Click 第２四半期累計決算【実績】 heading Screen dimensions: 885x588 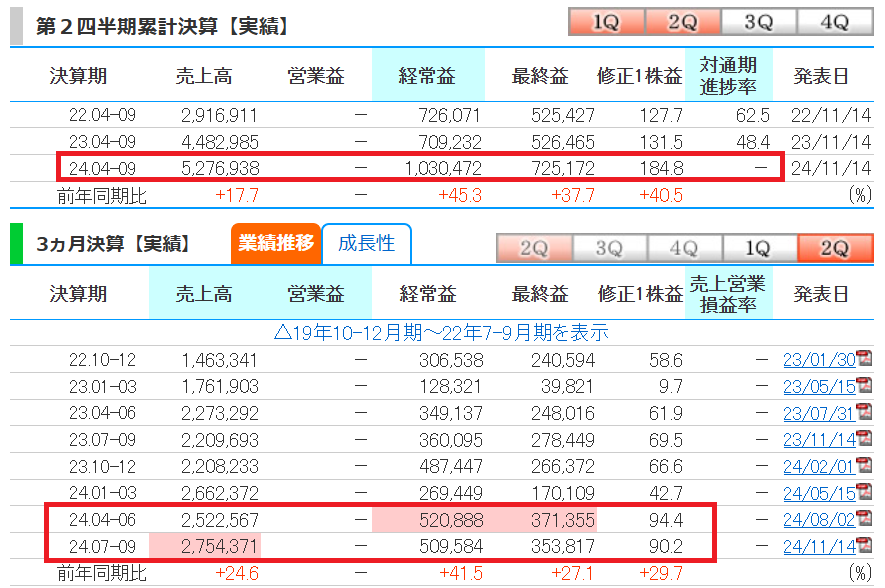[163, 26]
